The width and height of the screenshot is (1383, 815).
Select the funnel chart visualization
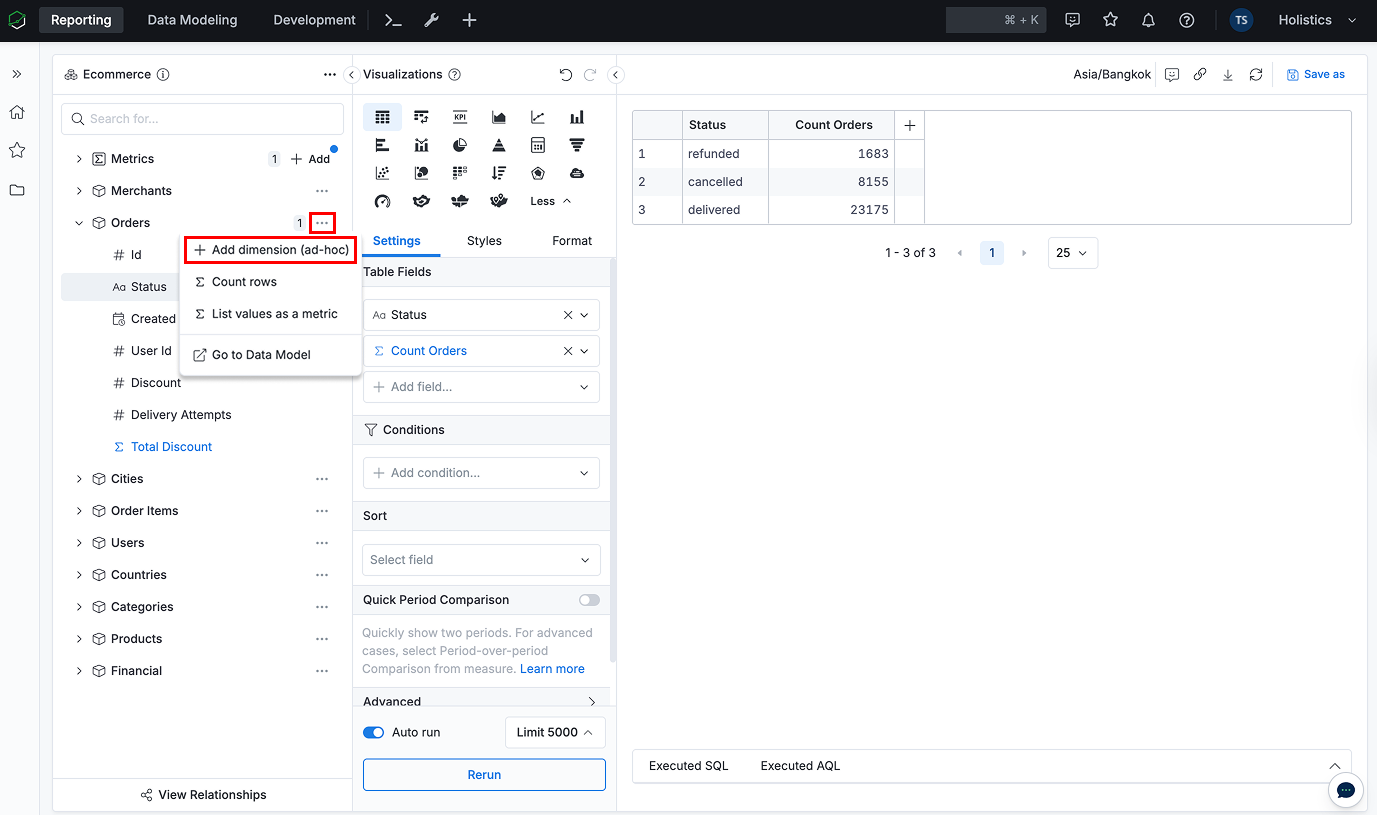click(577, 145)
